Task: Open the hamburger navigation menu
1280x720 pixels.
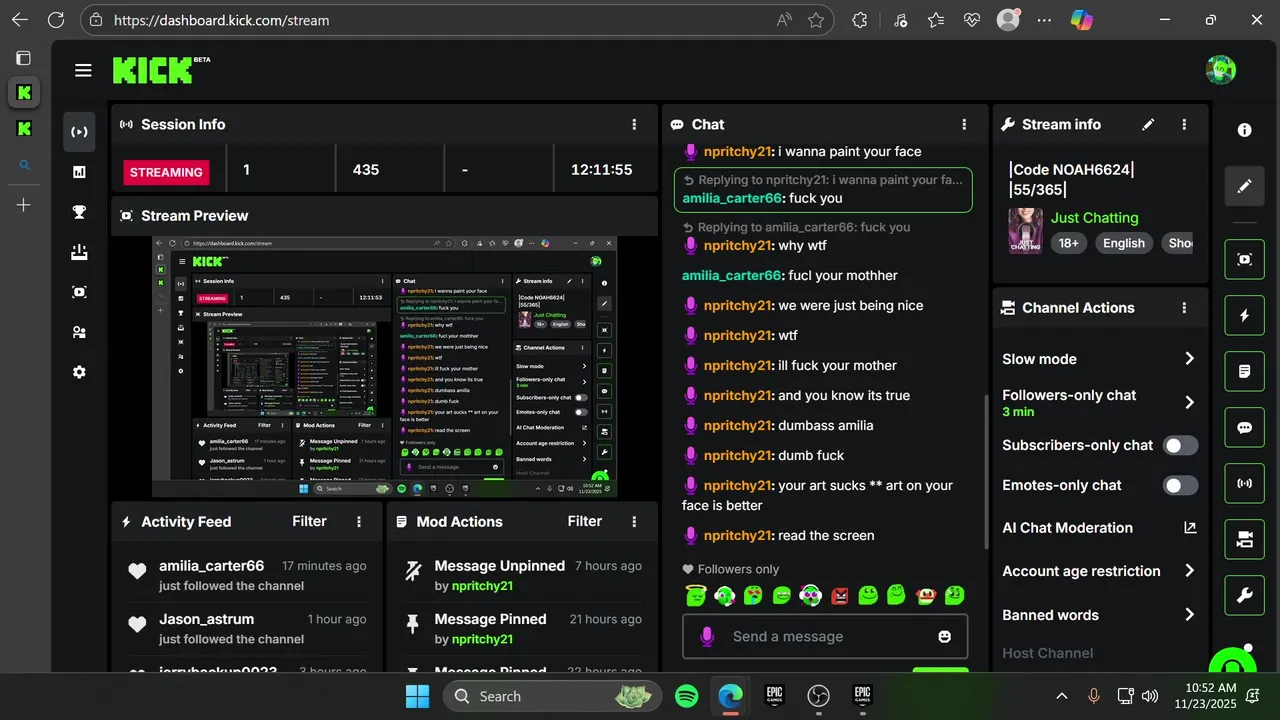Action: click(x=83, y=70)
